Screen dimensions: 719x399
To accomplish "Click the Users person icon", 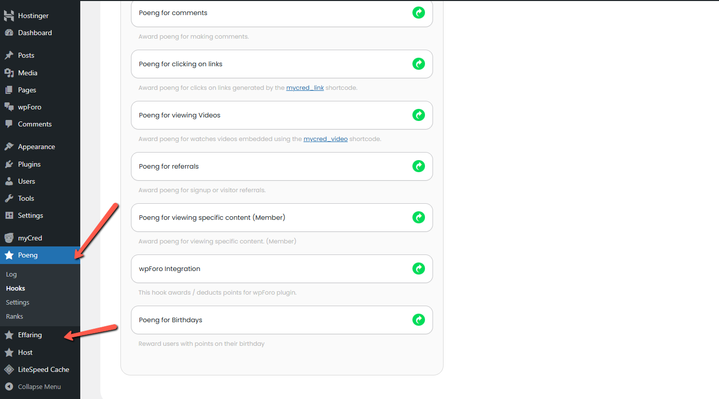I will tap(9, 181).
